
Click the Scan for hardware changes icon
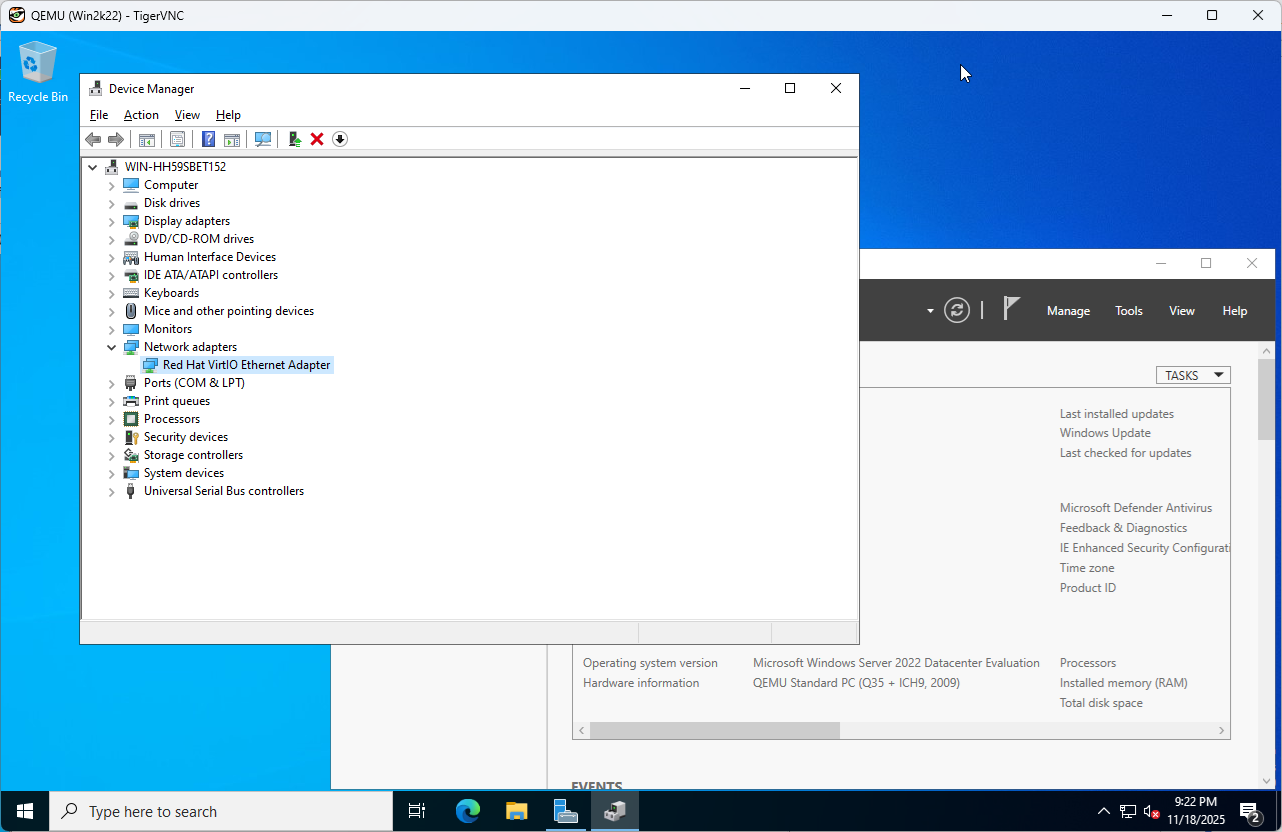click(x=263, y=139)
